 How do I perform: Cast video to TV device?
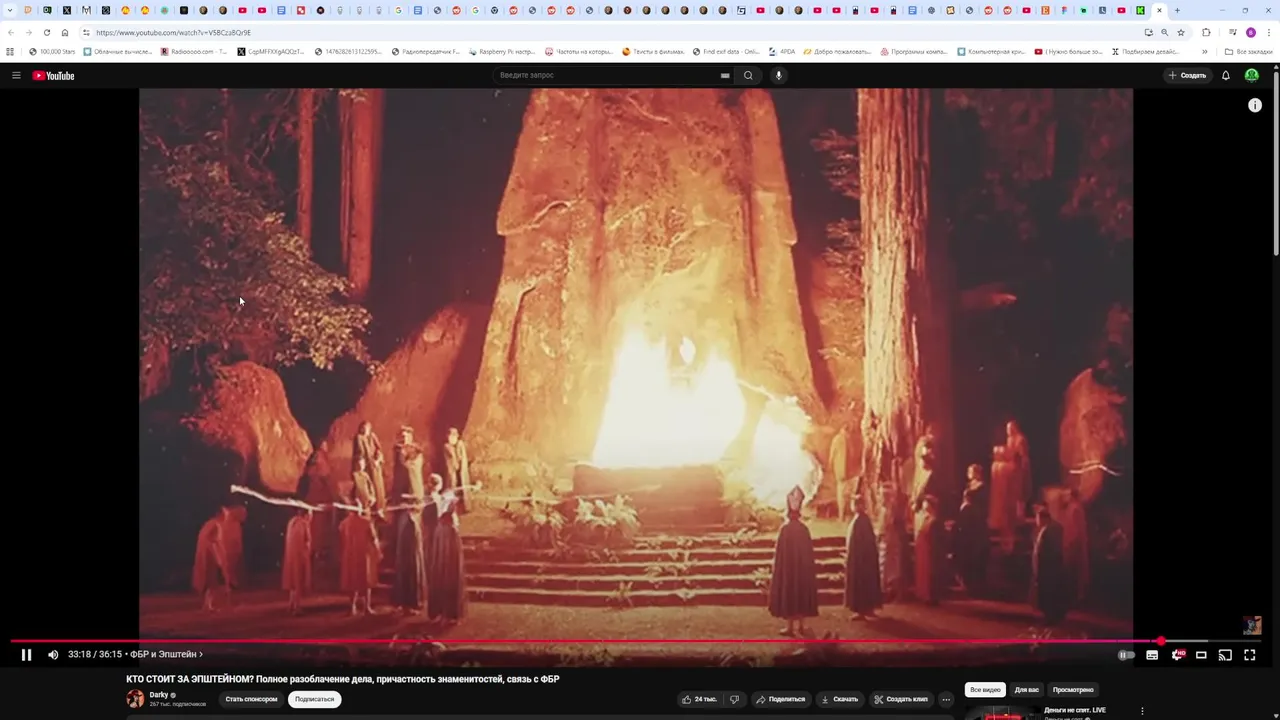[x=1225, y=655]
